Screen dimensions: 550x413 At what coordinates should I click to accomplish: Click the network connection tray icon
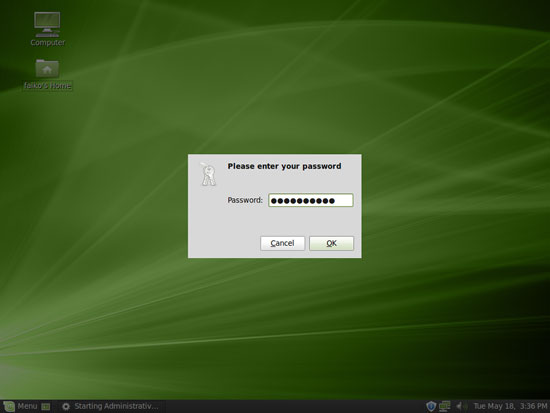point(444,406)
